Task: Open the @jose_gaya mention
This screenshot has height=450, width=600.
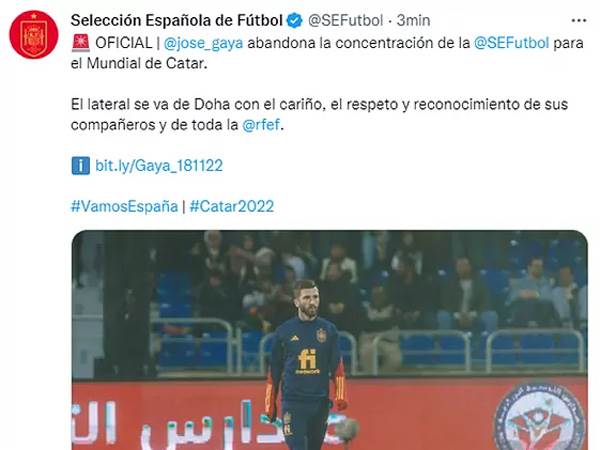Action: (x=203, y=43)
